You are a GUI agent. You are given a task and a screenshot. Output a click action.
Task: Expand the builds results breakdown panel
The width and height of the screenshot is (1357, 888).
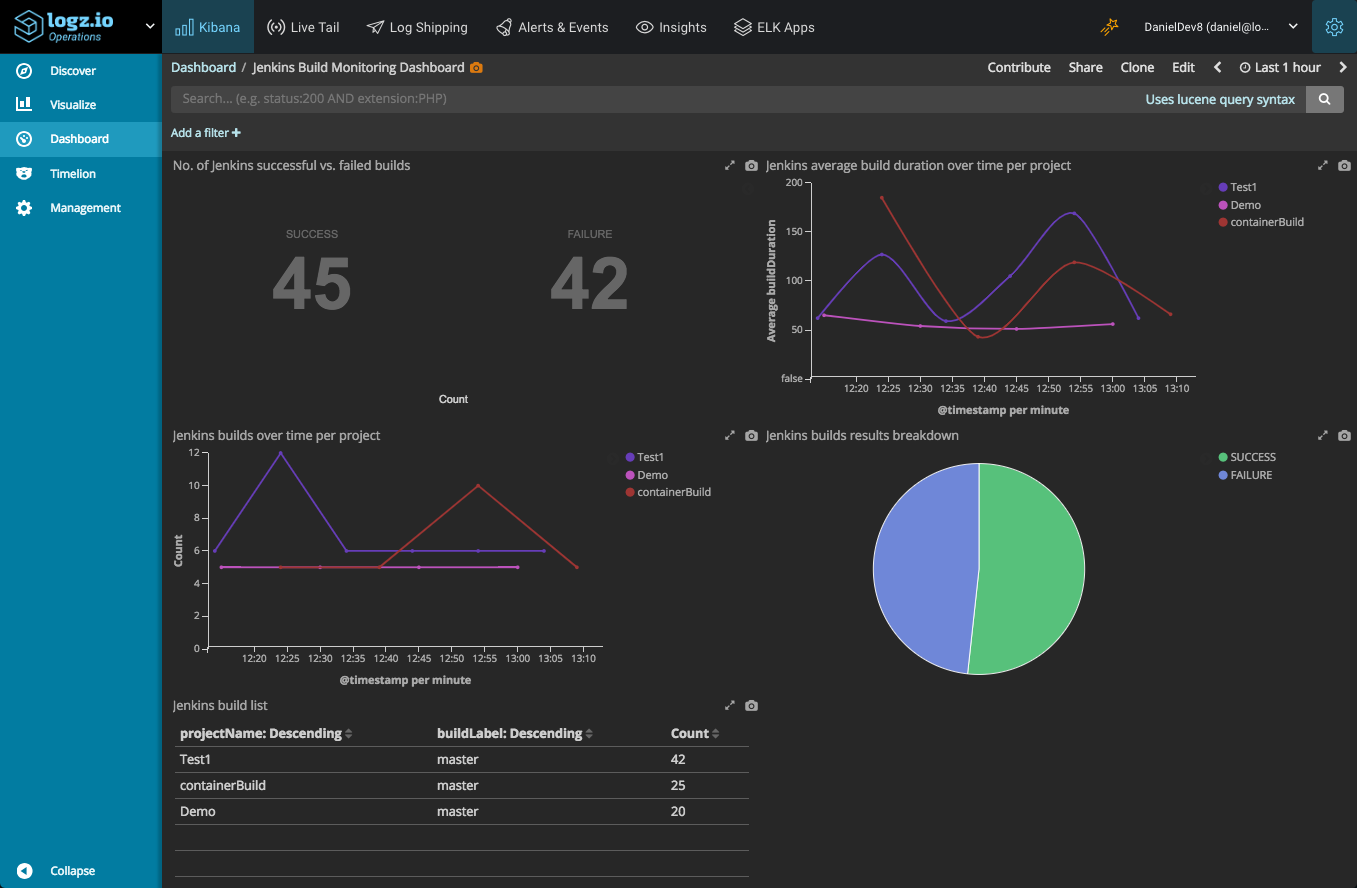pyautogui.click(x=1323, y=435)
